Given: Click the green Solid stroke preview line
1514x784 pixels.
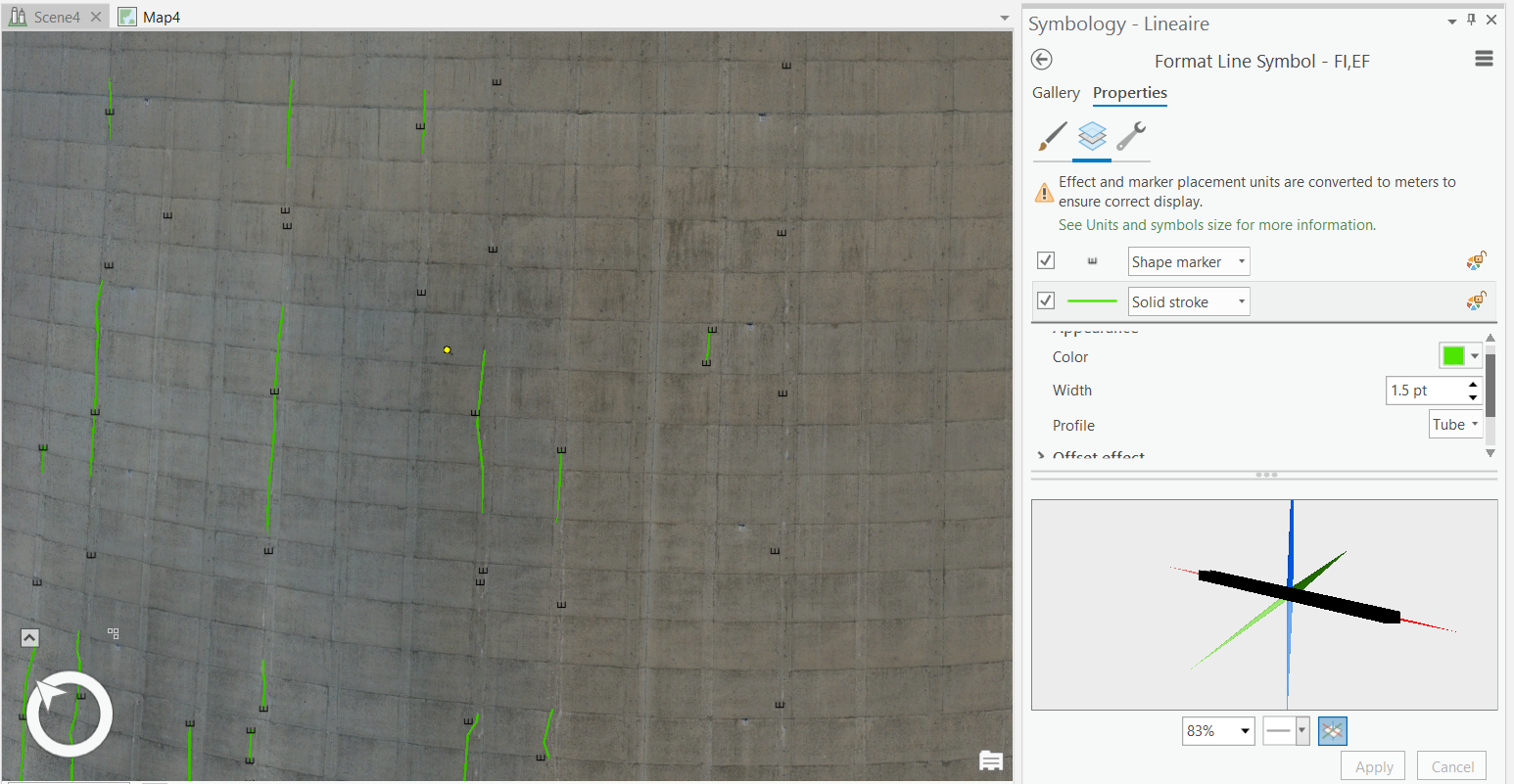Looking at the screenshot, I should point(1092,301).
